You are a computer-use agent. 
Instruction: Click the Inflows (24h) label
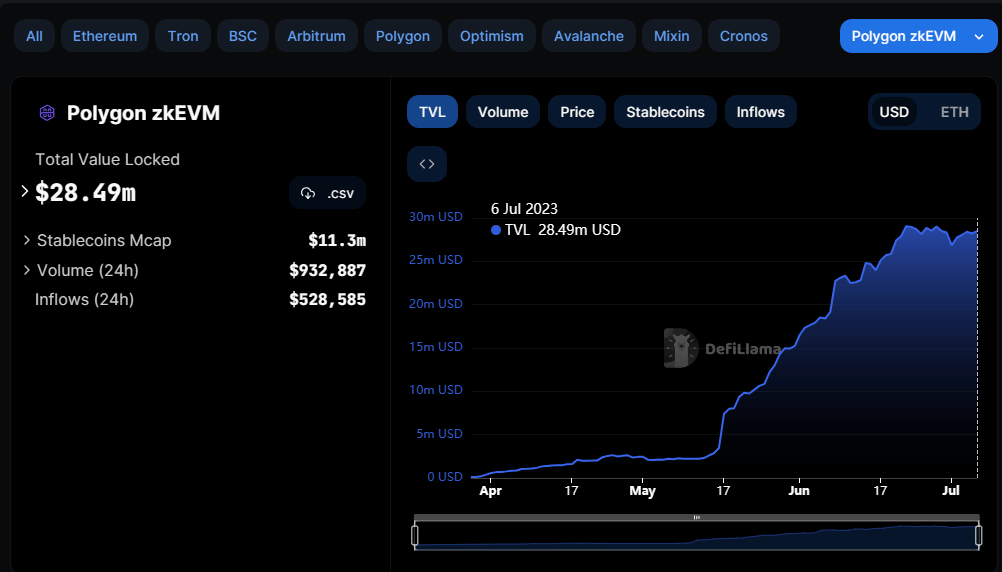(x=84, y=299)
